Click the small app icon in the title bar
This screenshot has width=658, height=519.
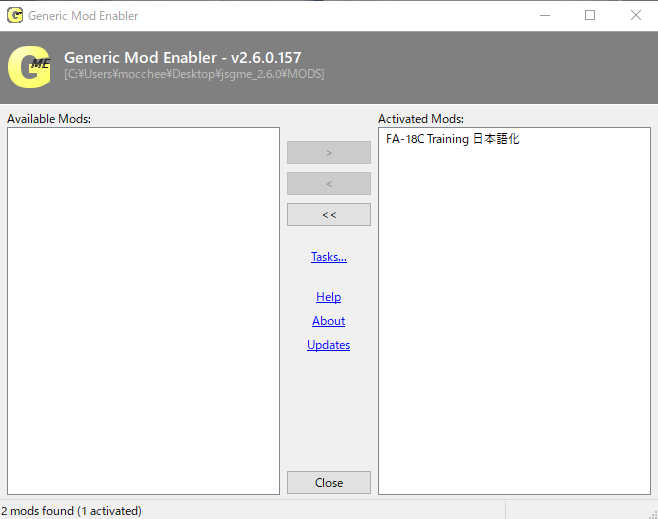[15, 16]
